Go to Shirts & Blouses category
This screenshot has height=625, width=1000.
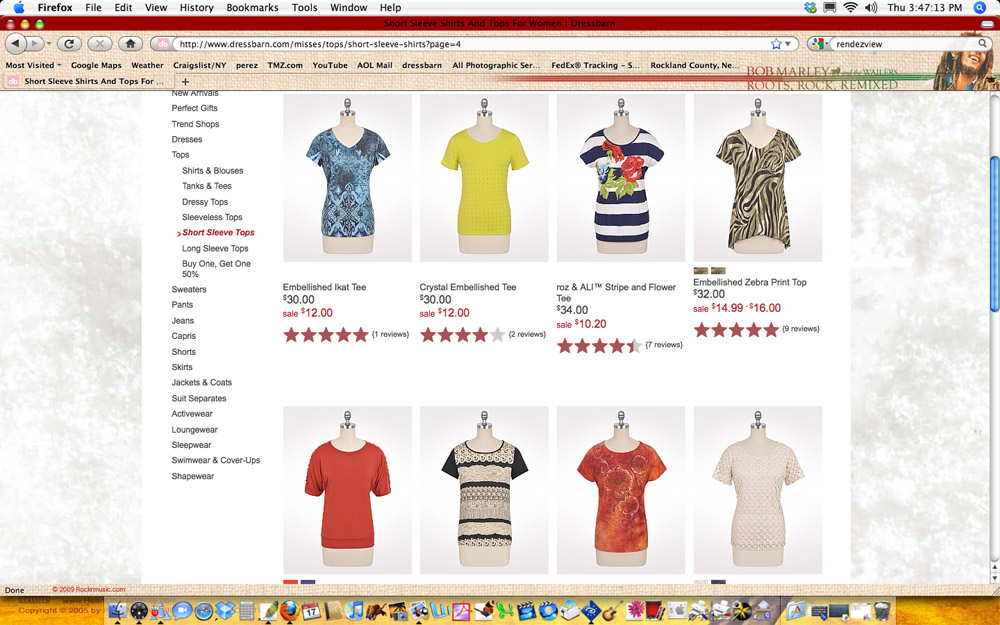tap(212, 170)
